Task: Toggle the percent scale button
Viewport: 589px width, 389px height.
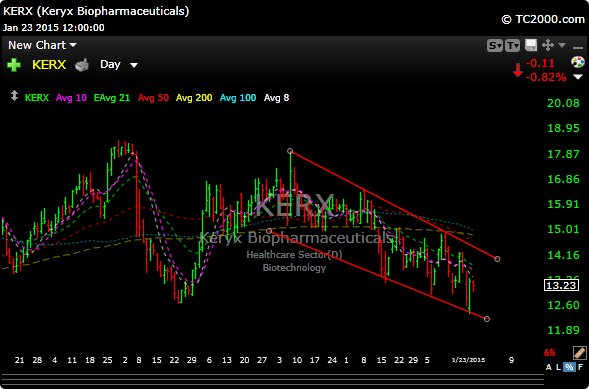Action: (569, 367)
